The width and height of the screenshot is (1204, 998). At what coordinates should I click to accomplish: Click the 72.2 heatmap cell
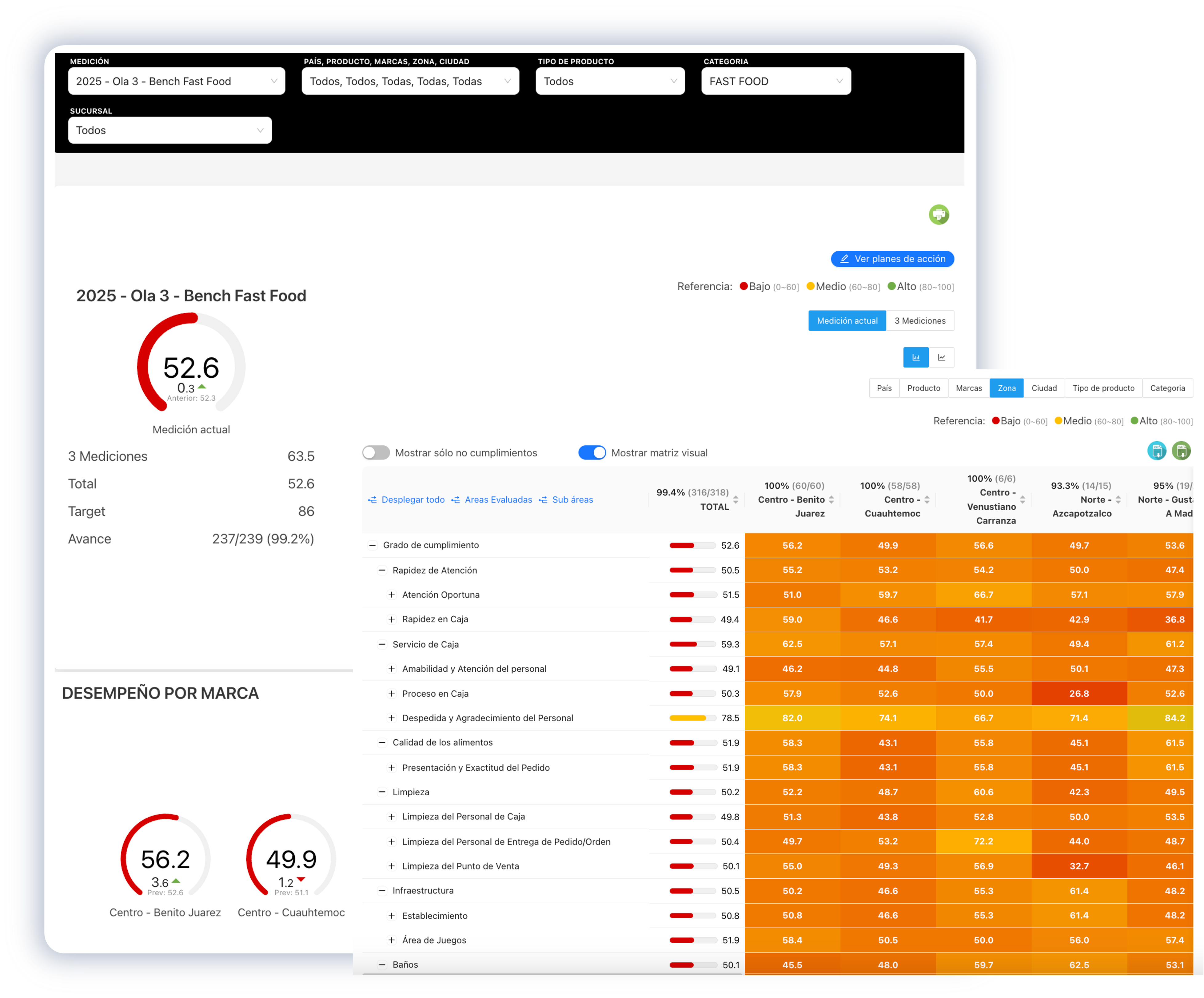(983, 841)
